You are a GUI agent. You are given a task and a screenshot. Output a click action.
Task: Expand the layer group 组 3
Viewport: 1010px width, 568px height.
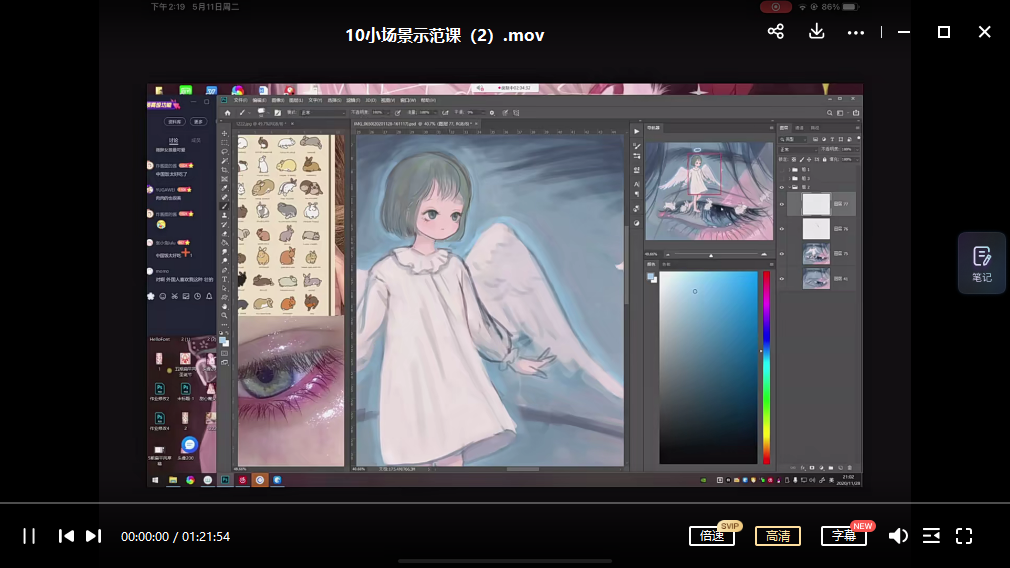click(789, 178)
